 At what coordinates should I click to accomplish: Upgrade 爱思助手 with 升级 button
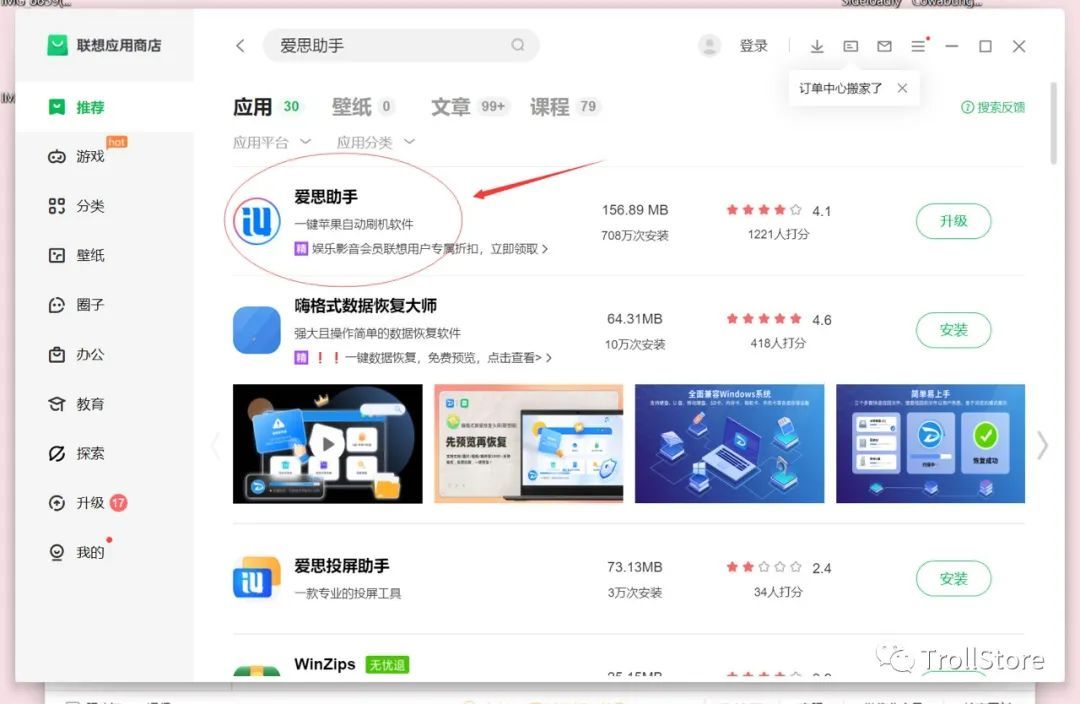pos(953,221)
